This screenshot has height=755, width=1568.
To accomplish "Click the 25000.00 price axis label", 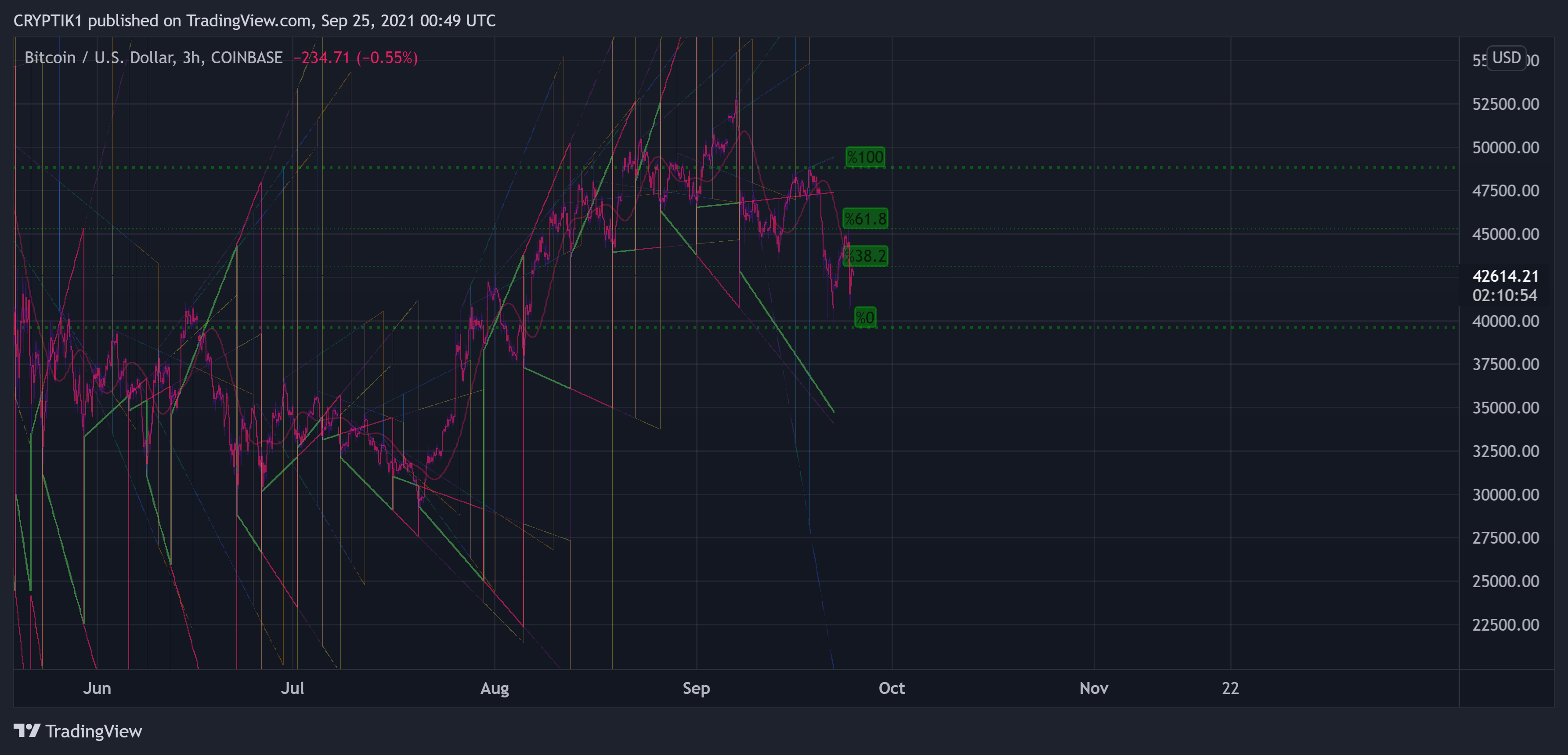I will pos(1505,581).
